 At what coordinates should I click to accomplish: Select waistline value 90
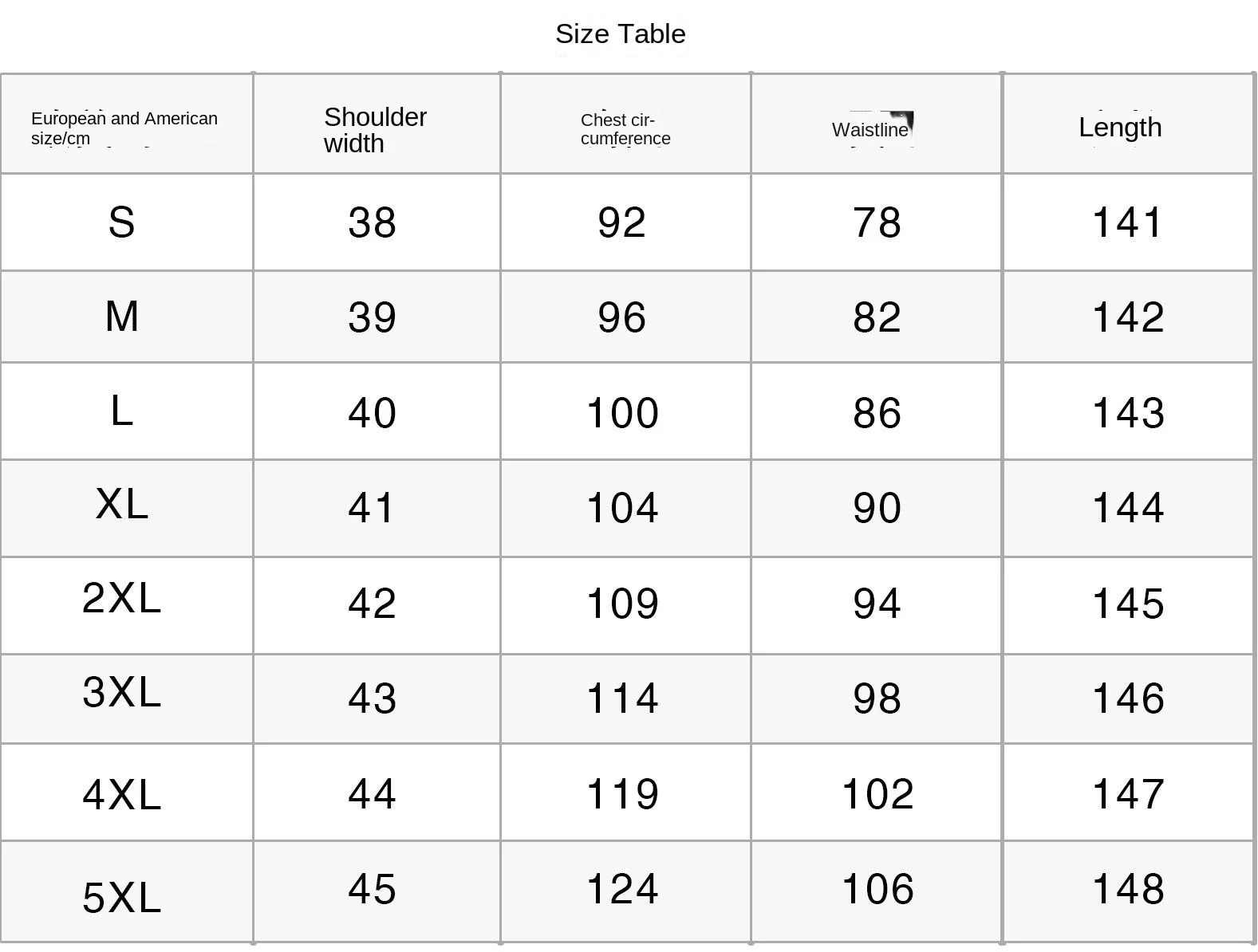pos(877,508)
